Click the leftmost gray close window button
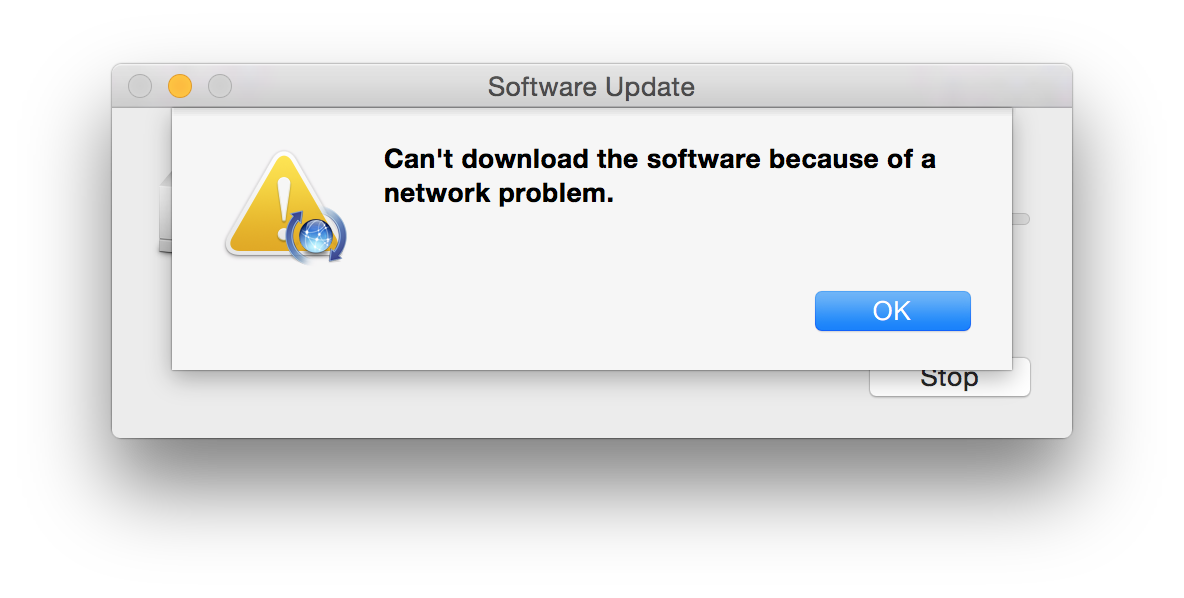Viewport: 1184px width, 598px height. pos(140,86)
